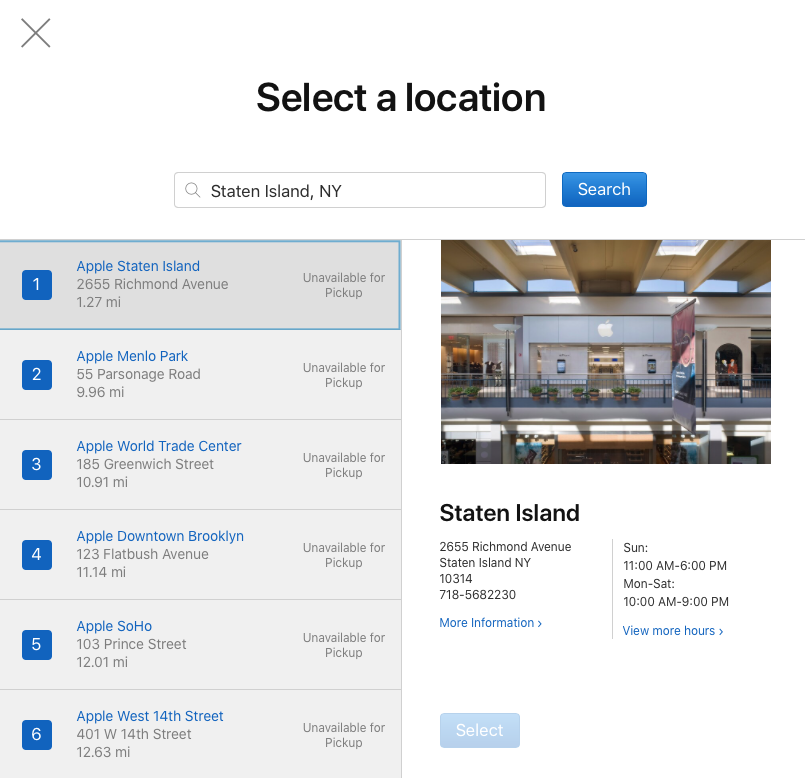
Task: Click the number 2 store badge
Action: (x=37, y=375)
